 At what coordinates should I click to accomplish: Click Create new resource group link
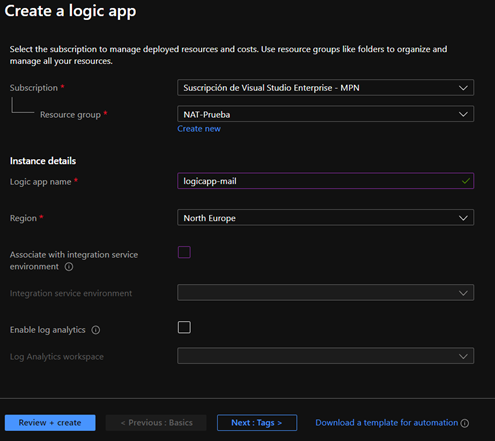[199, 129]
